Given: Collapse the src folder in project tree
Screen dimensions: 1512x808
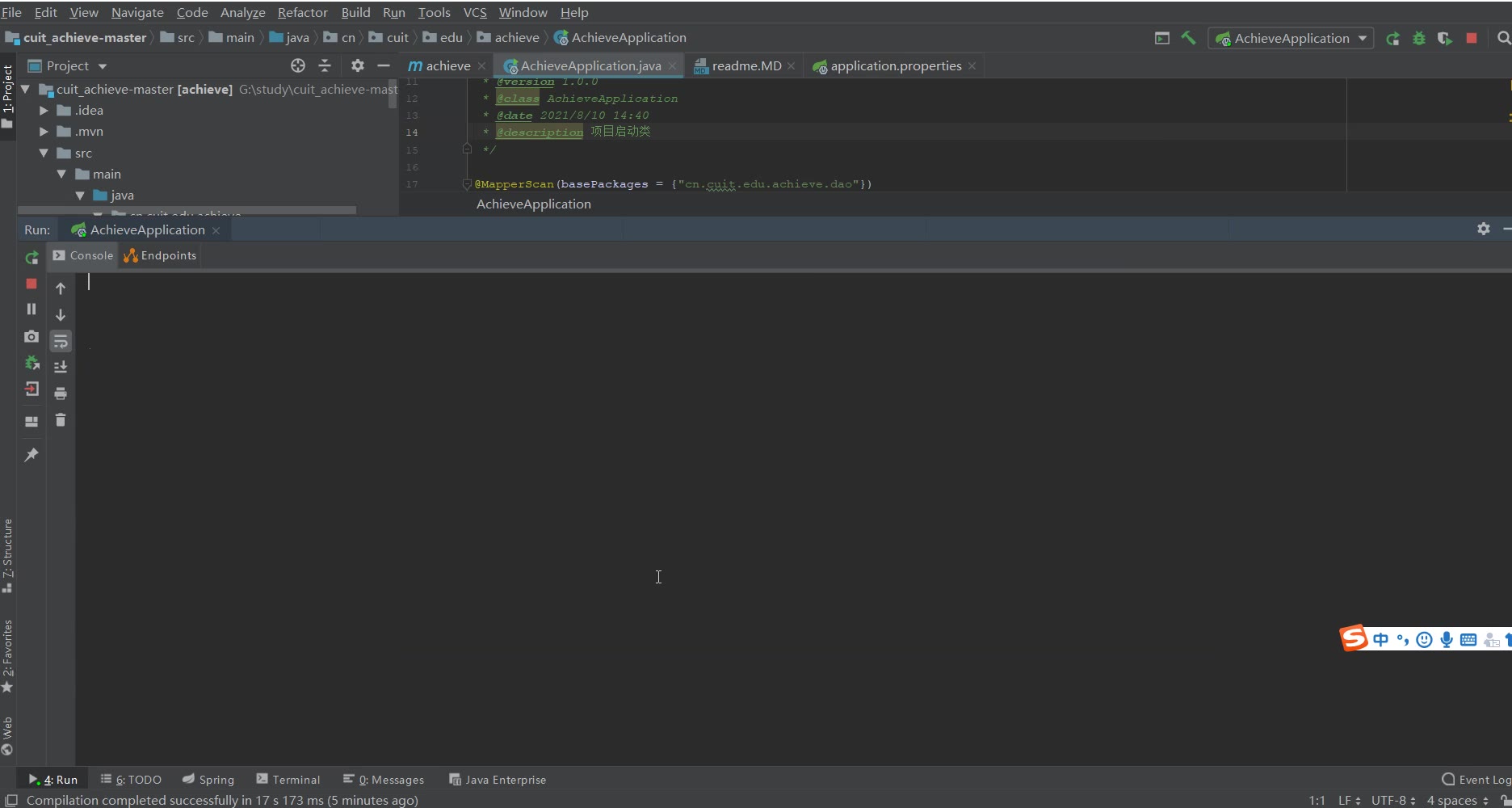Looking at the screenshot, I should (44, 154).
